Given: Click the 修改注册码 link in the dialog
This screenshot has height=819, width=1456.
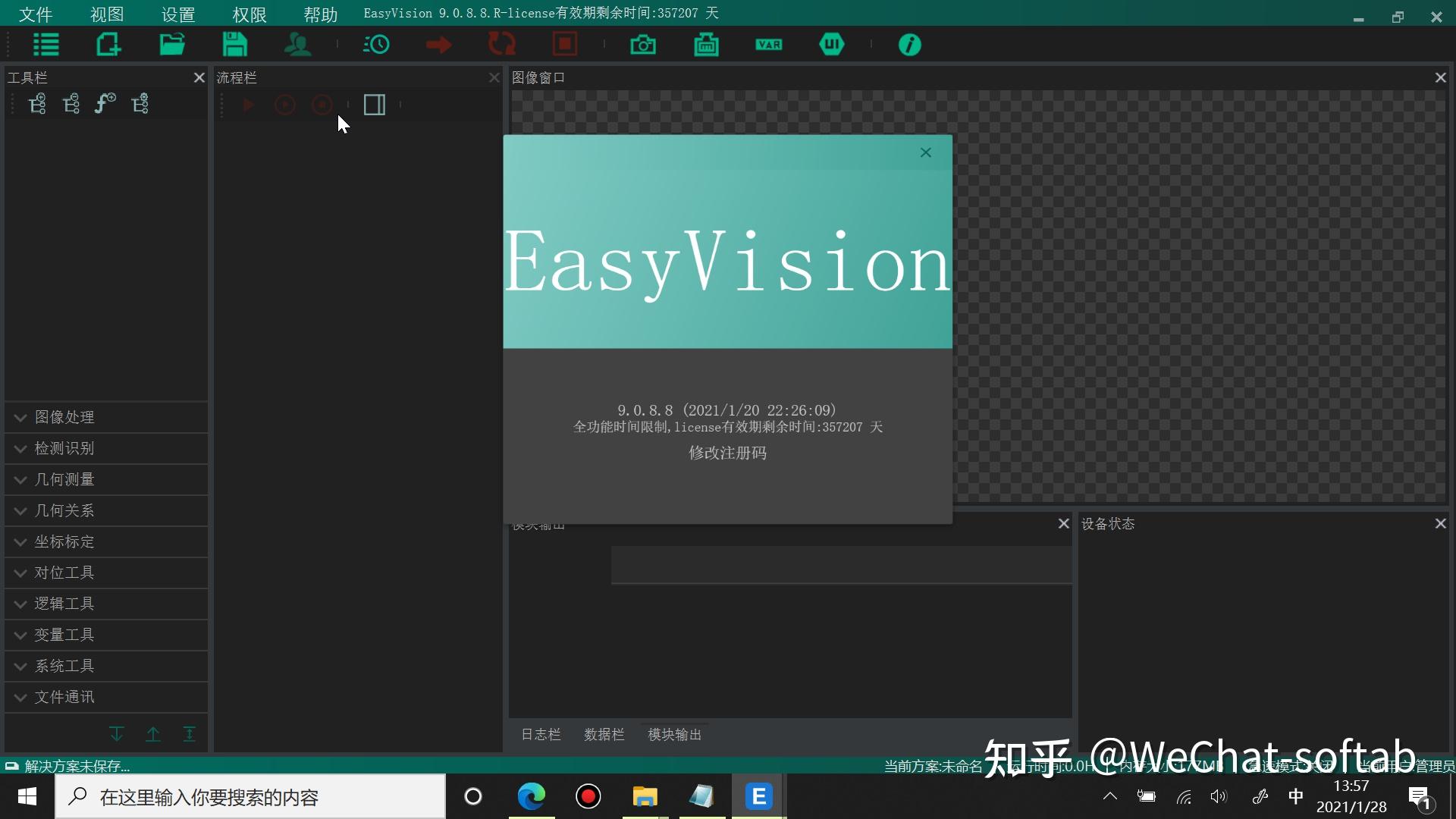Looking at the screenshot, I should [726, 453].
